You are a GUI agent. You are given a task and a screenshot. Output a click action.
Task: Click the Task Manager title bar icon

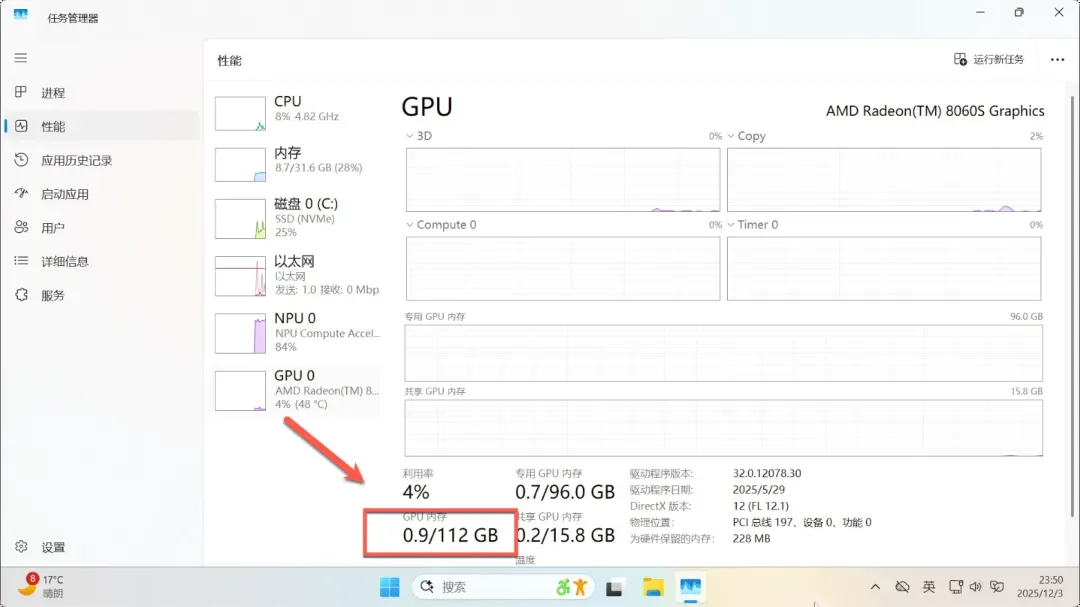(x=21, y=15)
